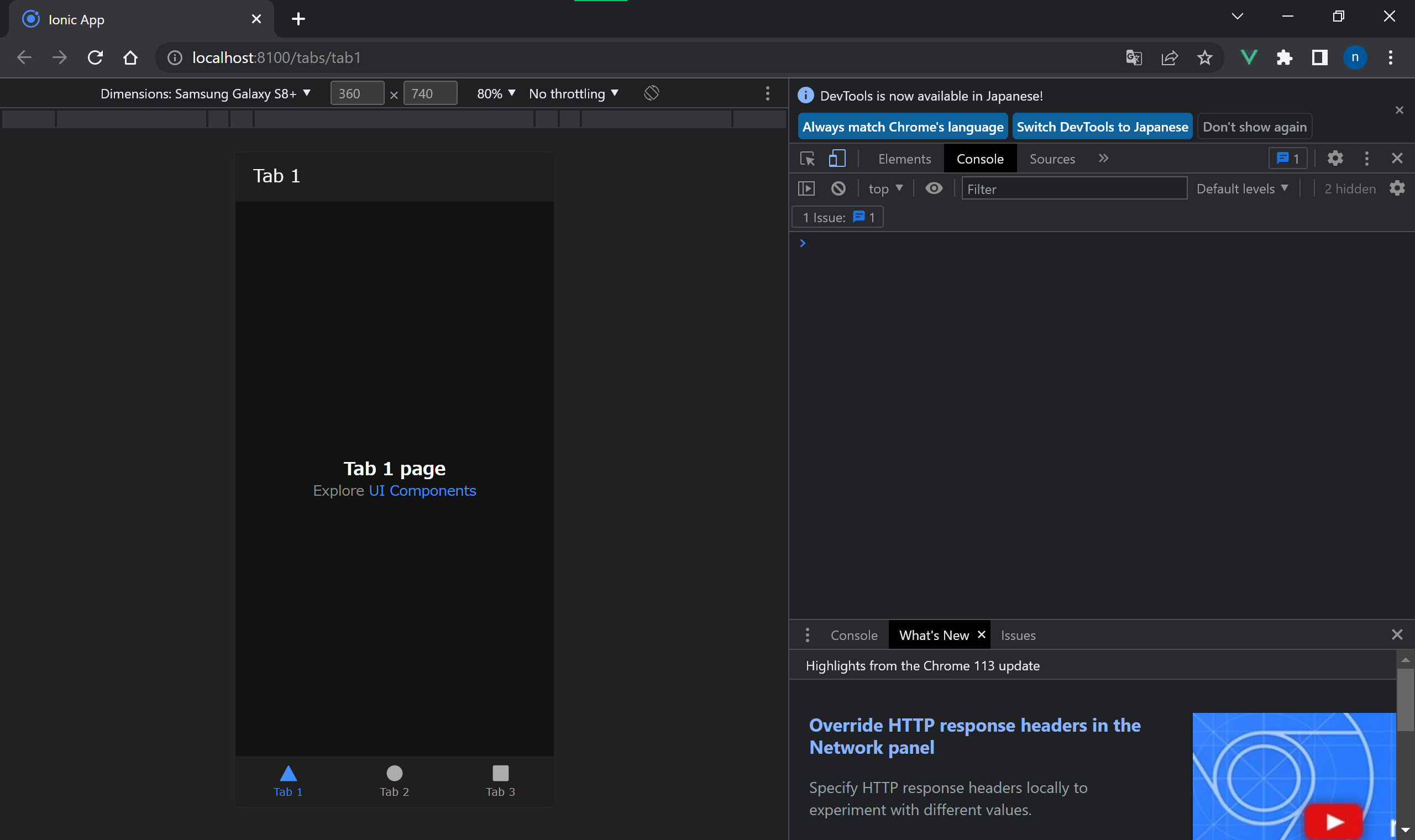This screenshot has height=840, width=1415.
Task: Open the UI Components link
Action: click(x=422, y=491)
